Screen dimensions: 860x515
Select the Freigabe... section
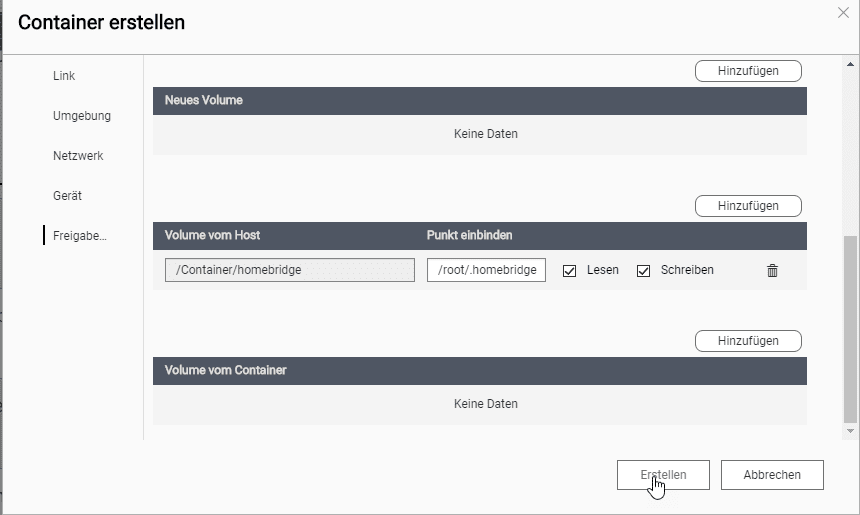click(x=80, y=236)
